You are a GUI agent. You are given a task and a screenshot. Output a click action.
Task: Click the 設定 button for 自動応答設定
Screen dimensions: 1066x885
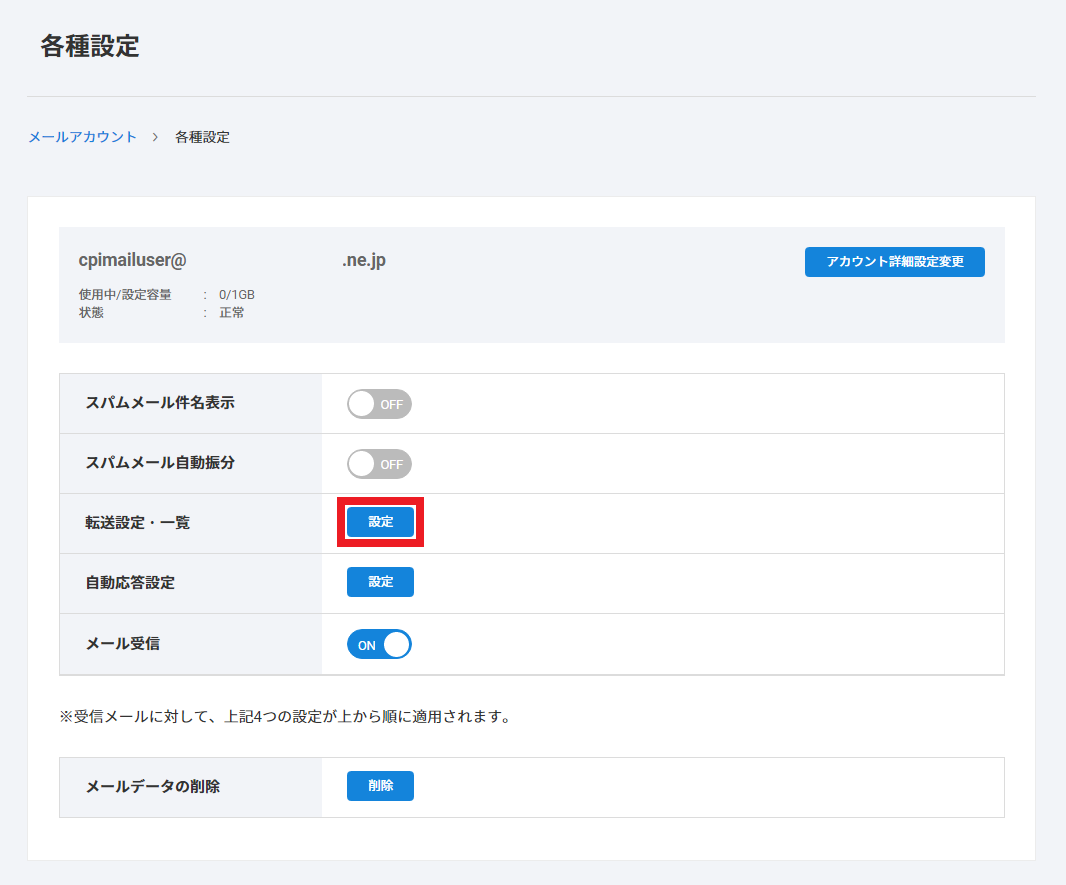coord(380,582)
